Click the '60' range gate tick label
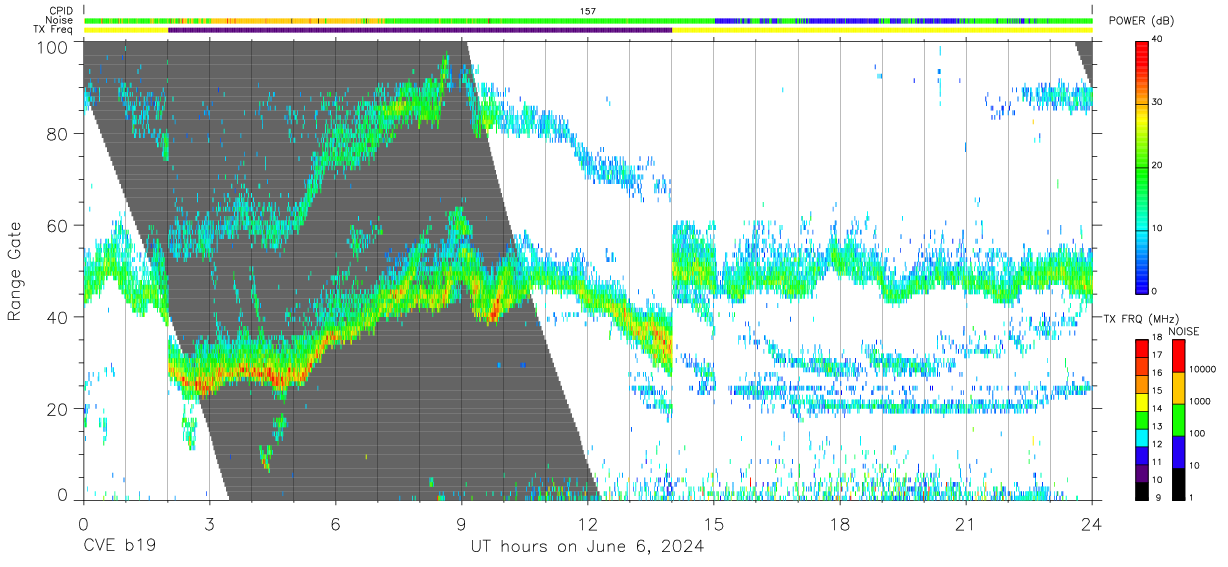The width and height of the screenshot is (1228, 567). point(58,226)
